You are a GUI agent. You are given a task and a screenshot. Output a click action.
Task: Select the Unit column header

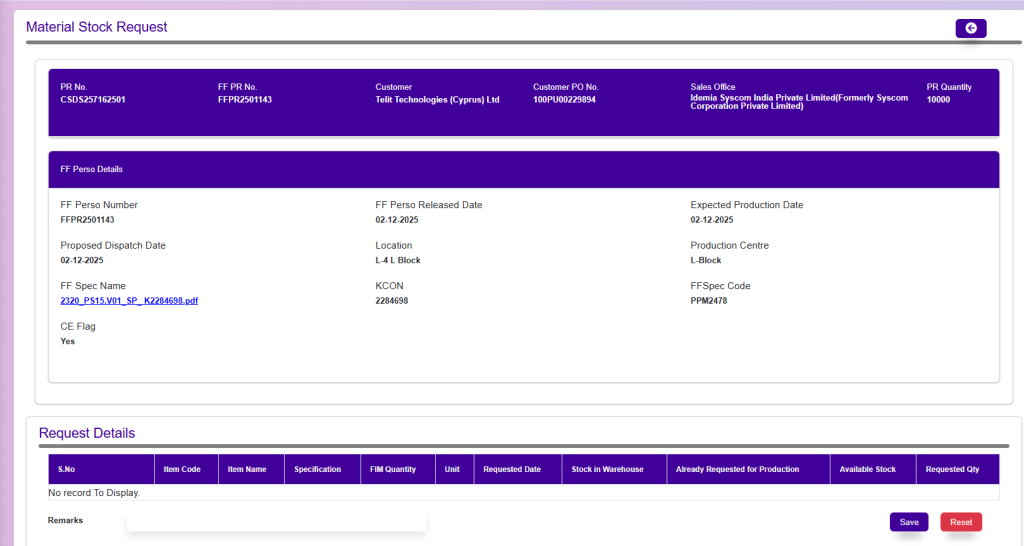(x=452, y=469)
